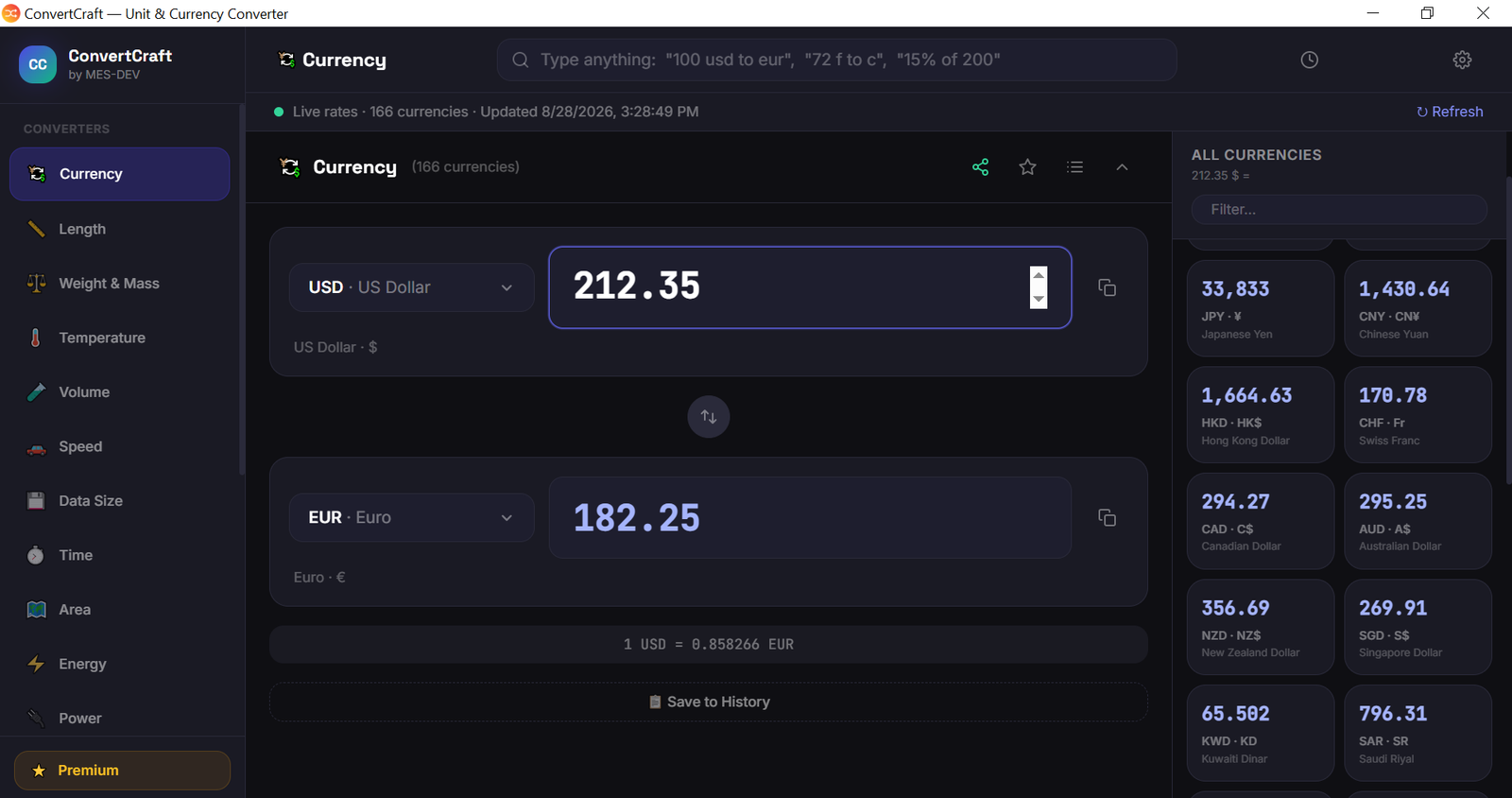Open the Volume converter
The width and height of the screenshot is (1512, 798).
click(120, 392)
